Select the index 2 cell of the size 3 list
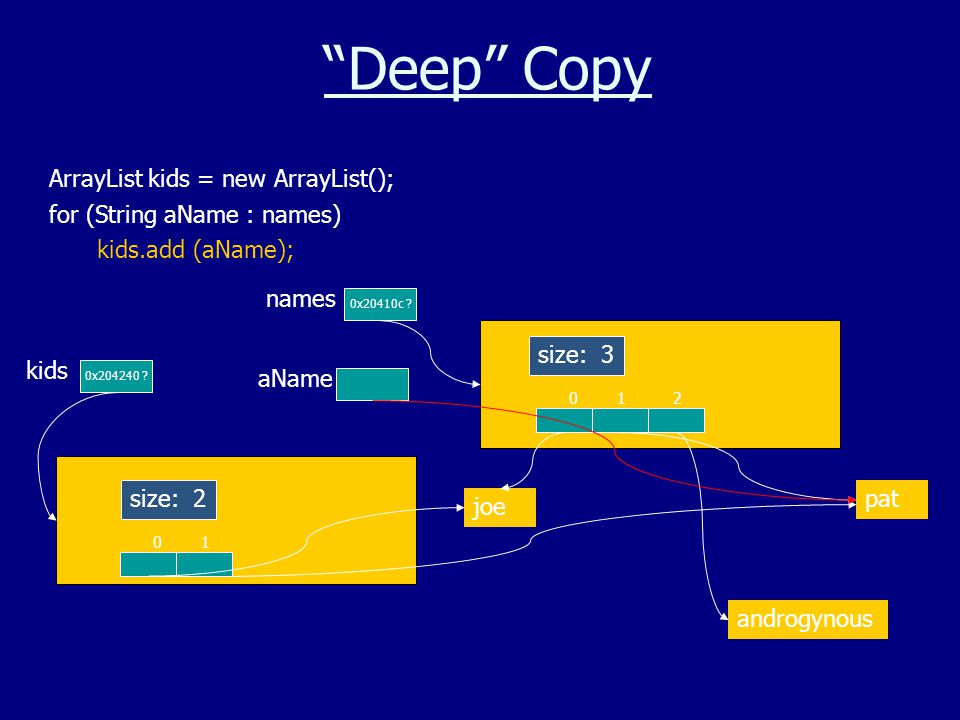The width and height of the screenshot is (960, 720). point(677,421)
